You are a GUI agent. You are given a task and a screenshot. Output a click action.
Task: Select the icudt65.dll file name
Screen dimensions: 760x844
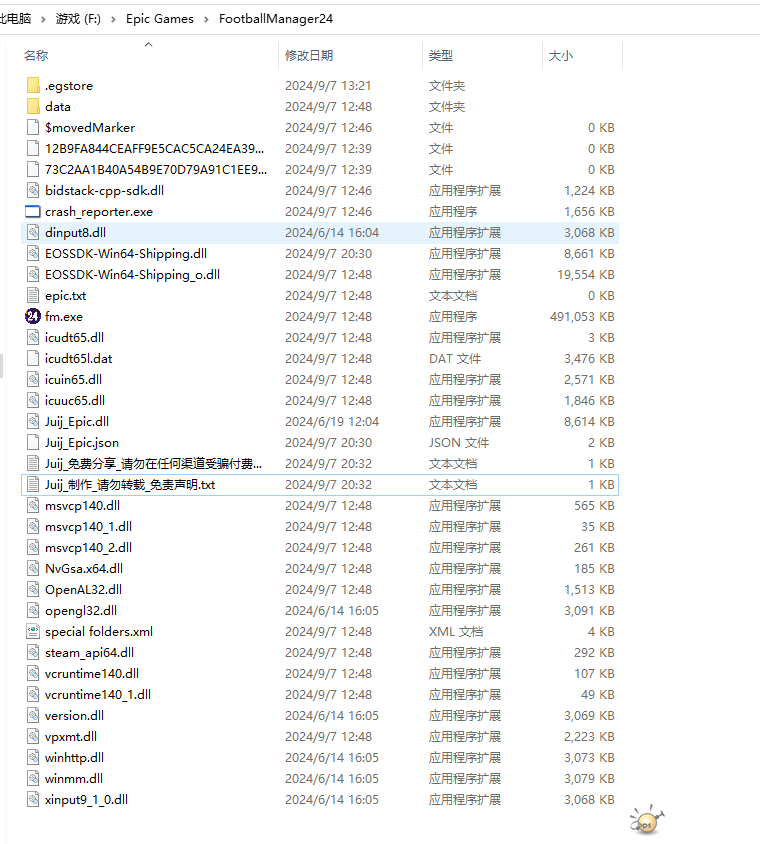tap(74, 337)
